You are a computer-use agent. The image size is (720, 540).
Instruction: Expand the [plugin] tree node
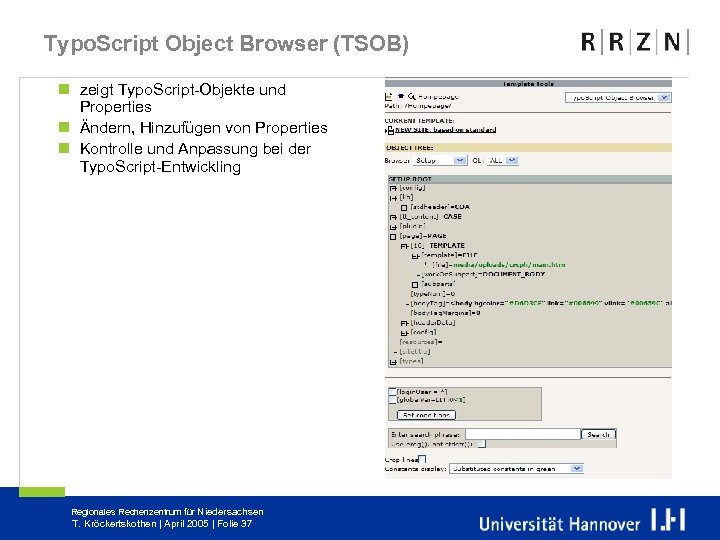pyautogui.click(x=393, y=227)
